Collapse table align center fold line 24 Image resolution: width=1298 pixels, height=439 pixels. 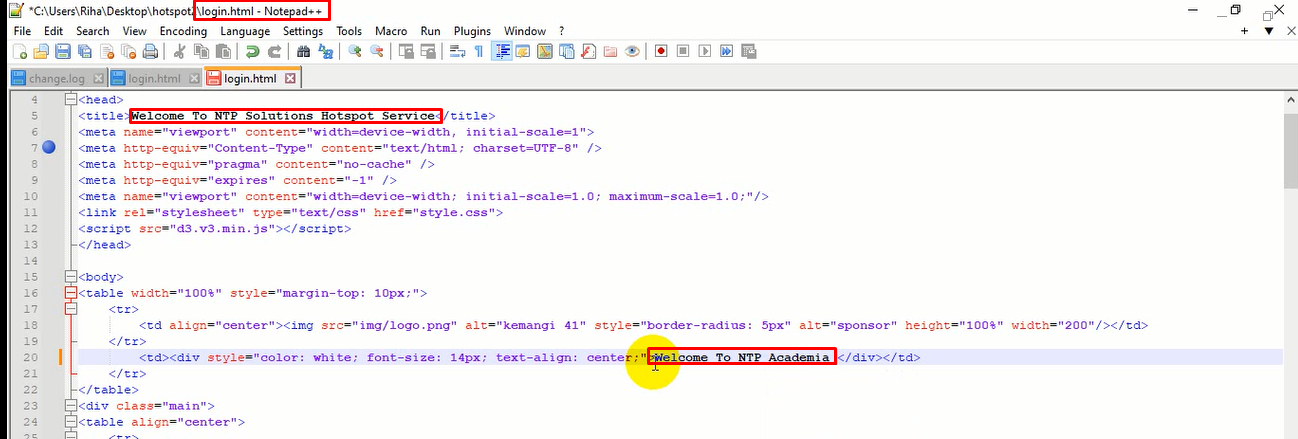pos(70,422)
